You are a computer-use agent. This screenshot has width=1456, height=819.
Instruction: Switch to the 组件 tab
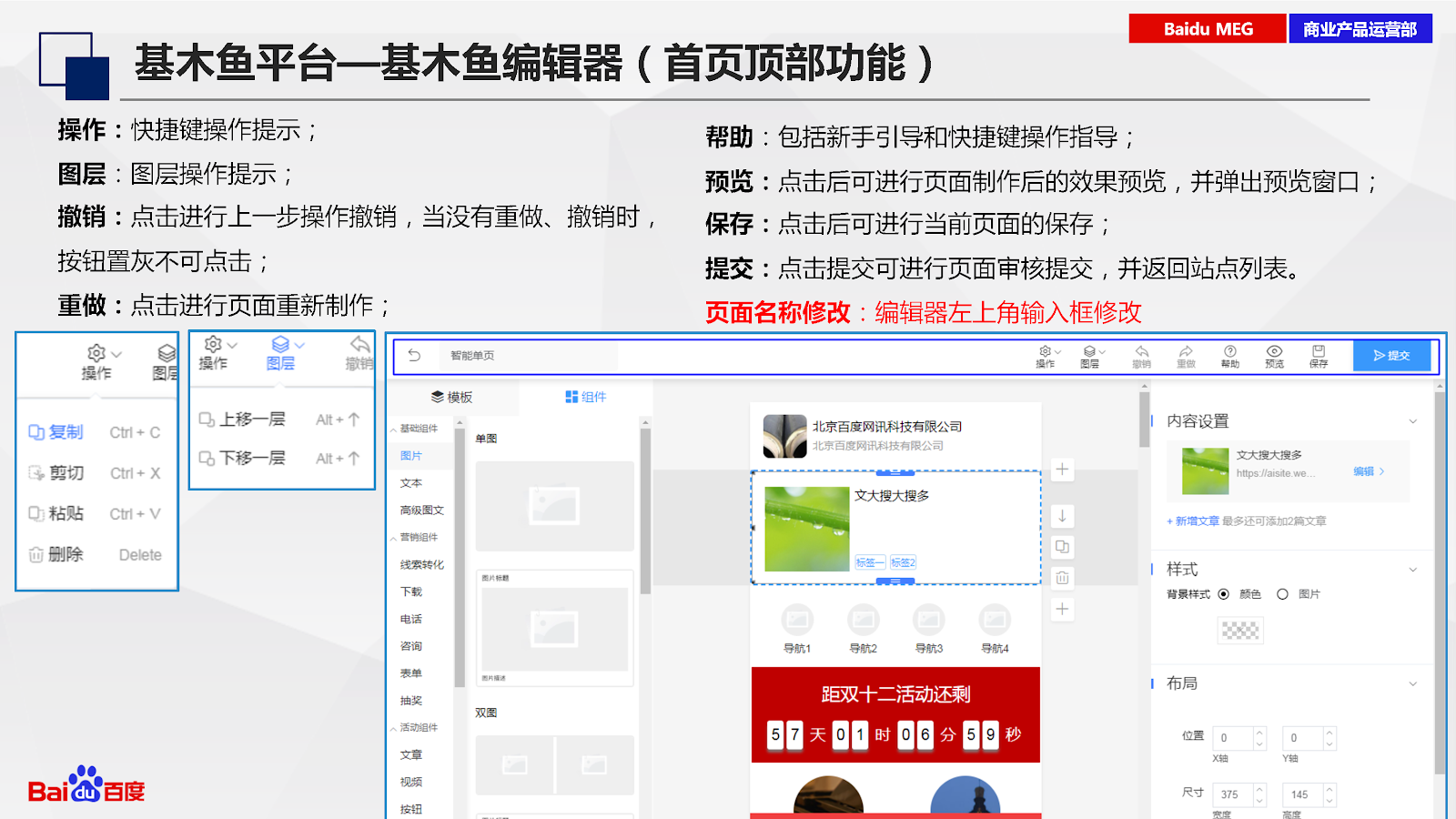[x=586, y=397]
